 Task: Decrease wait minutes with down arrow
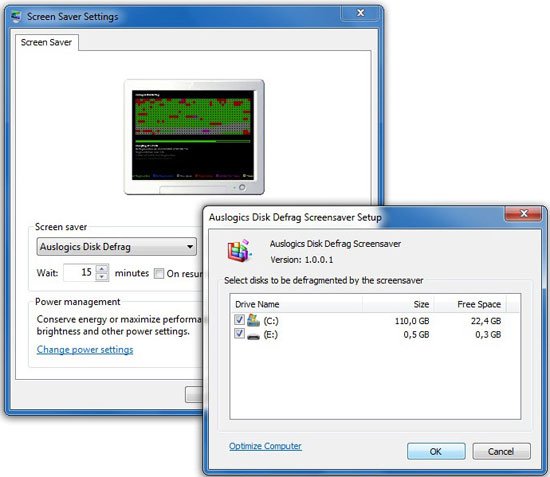102,277
